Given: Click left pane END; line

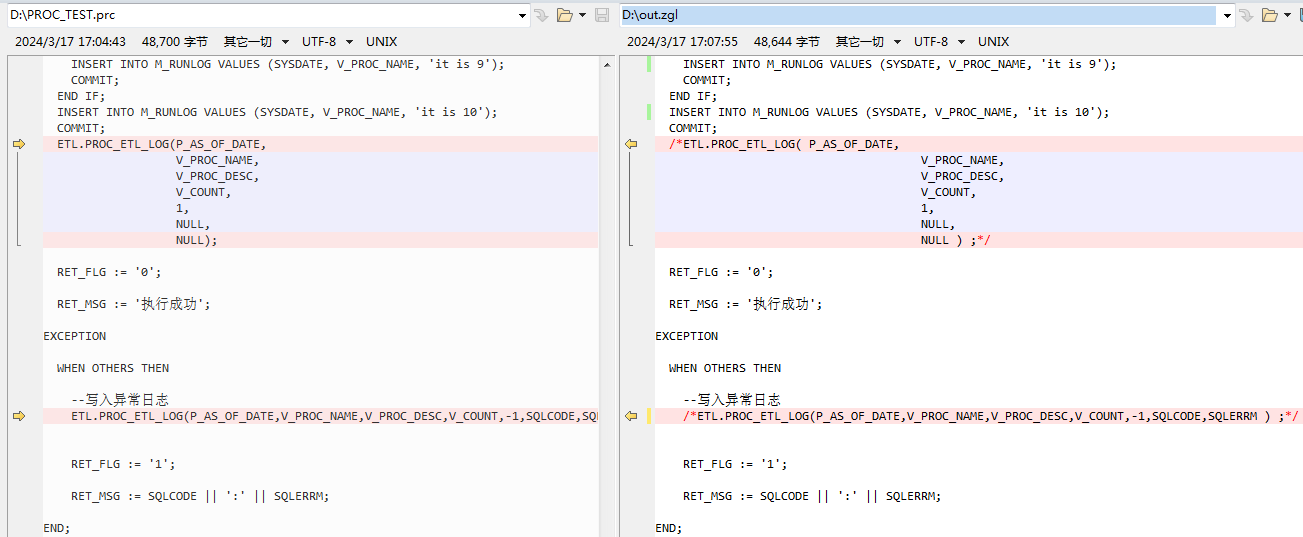Looking at the screenshot, I should click(57, 528).
